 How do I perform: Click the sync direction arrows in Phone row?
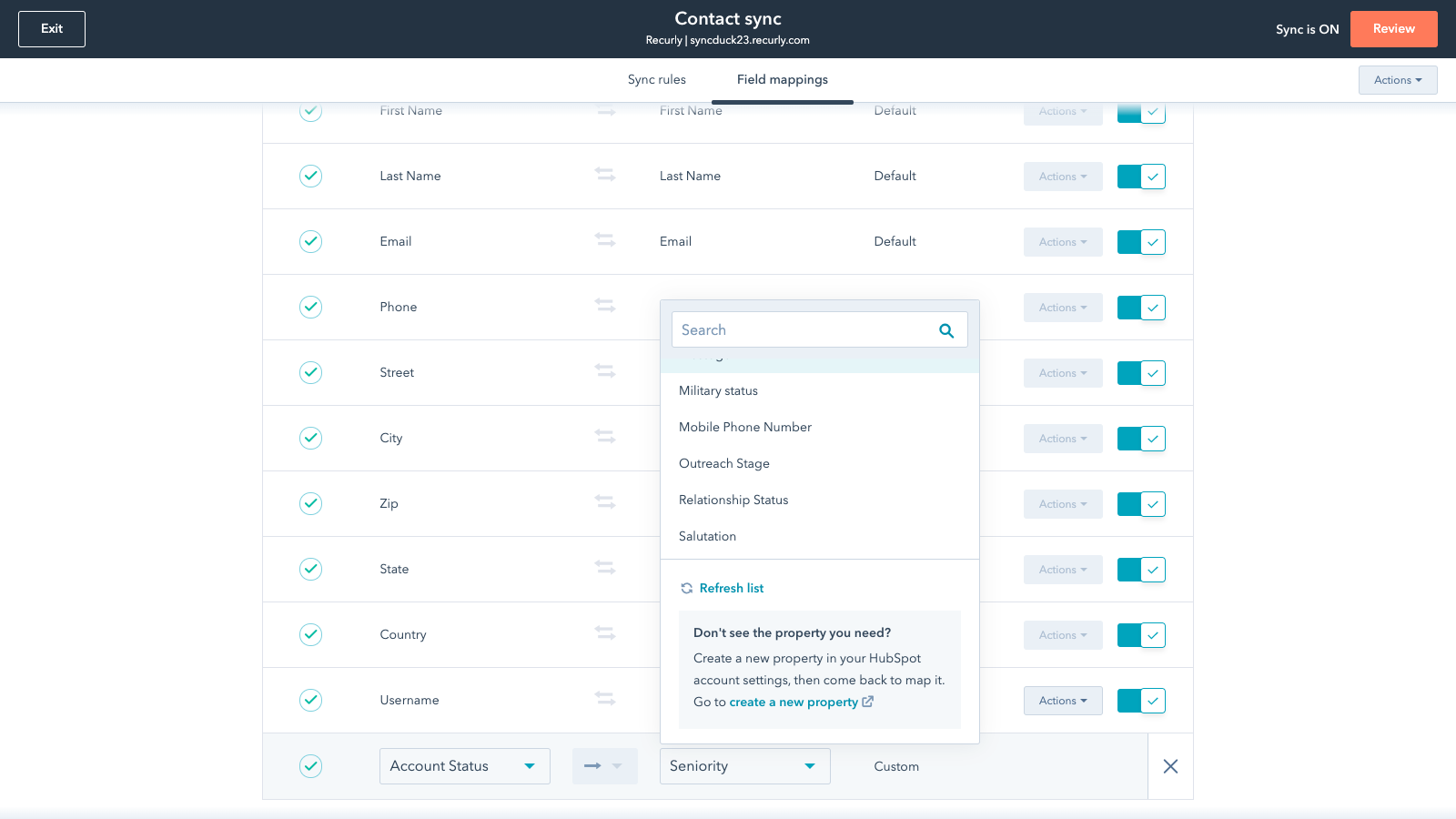pyautogui.click(x=605, y=305)
